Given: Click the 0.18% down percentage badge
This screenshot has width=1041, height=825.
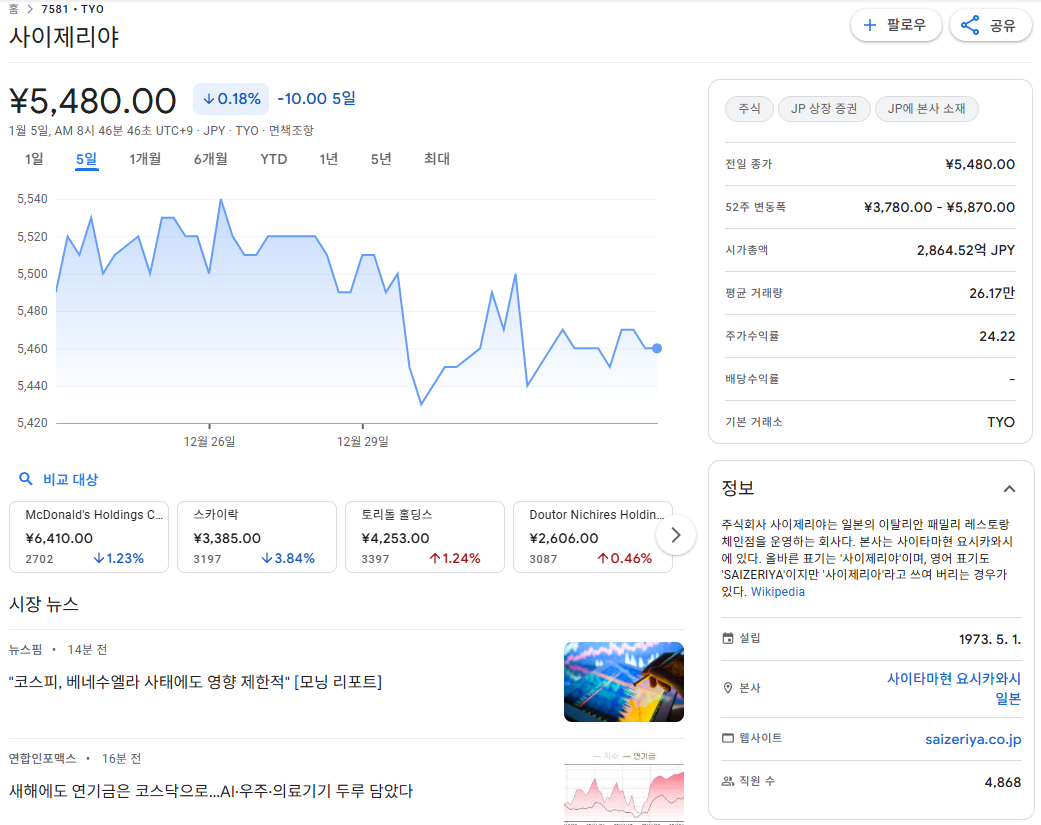Looking at the screenshot, I should tap(231, 99).
